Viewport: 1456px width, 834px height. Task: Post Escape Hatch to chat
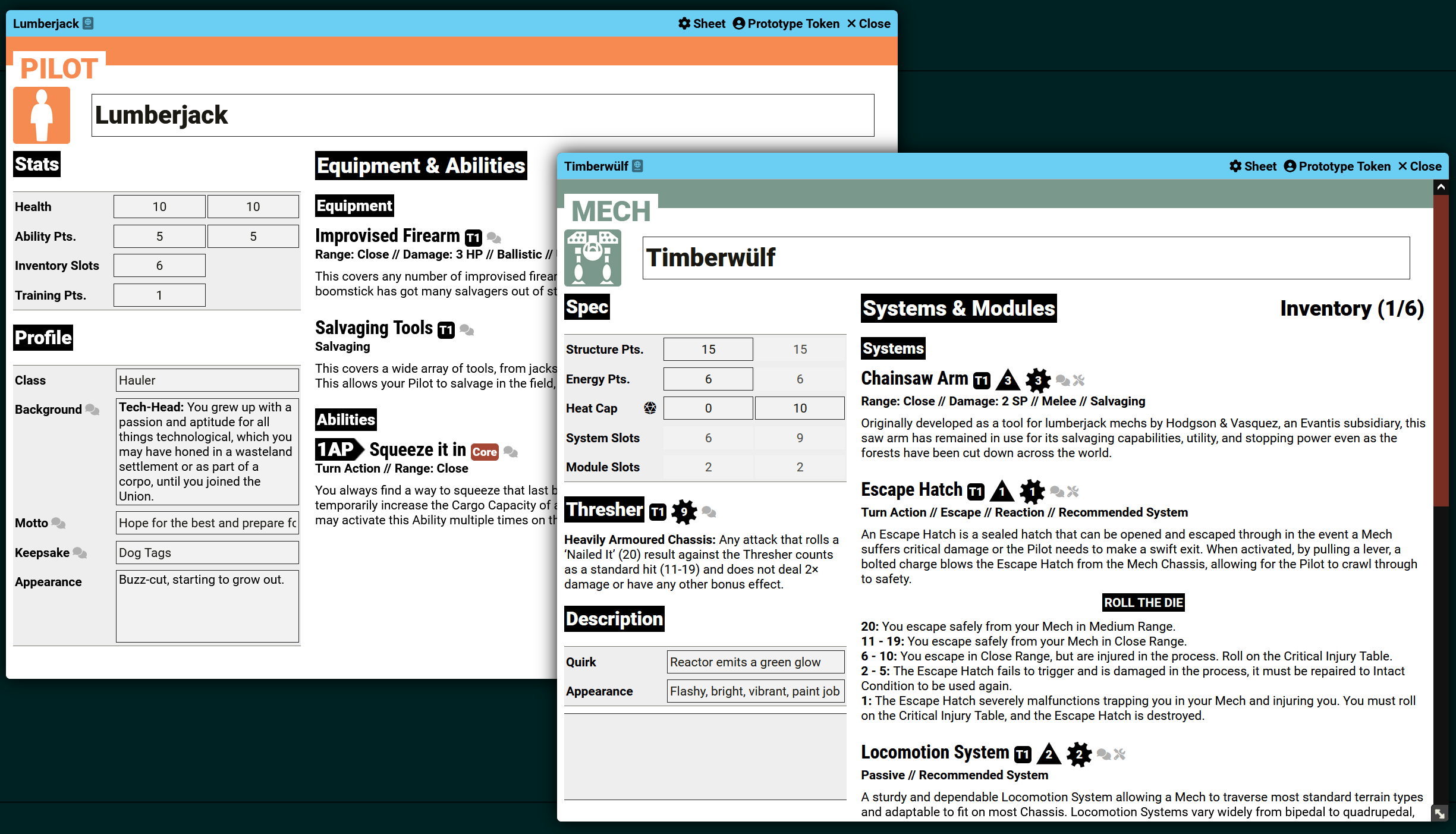pyautogui.click(x=1057, y=492)
